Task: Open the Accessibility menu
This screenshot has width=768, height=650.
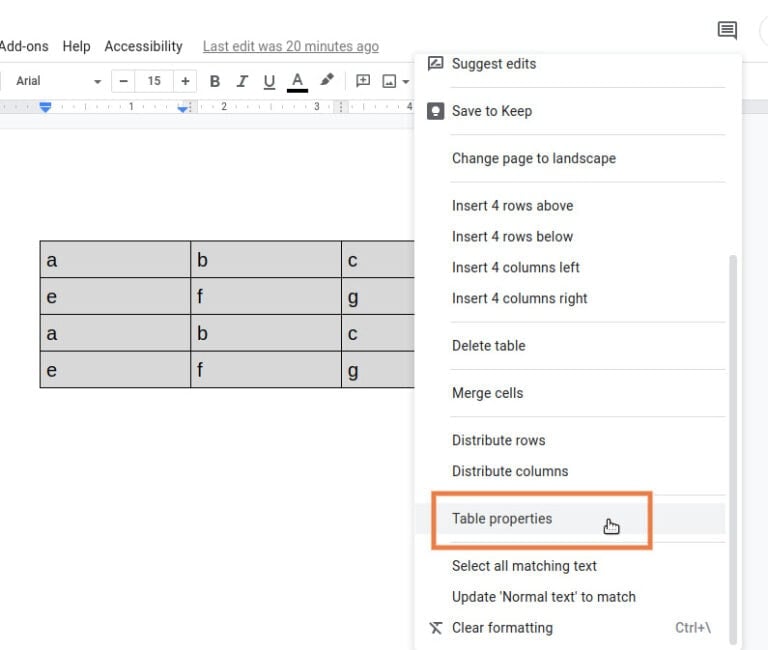Action: tap(144, 47)
